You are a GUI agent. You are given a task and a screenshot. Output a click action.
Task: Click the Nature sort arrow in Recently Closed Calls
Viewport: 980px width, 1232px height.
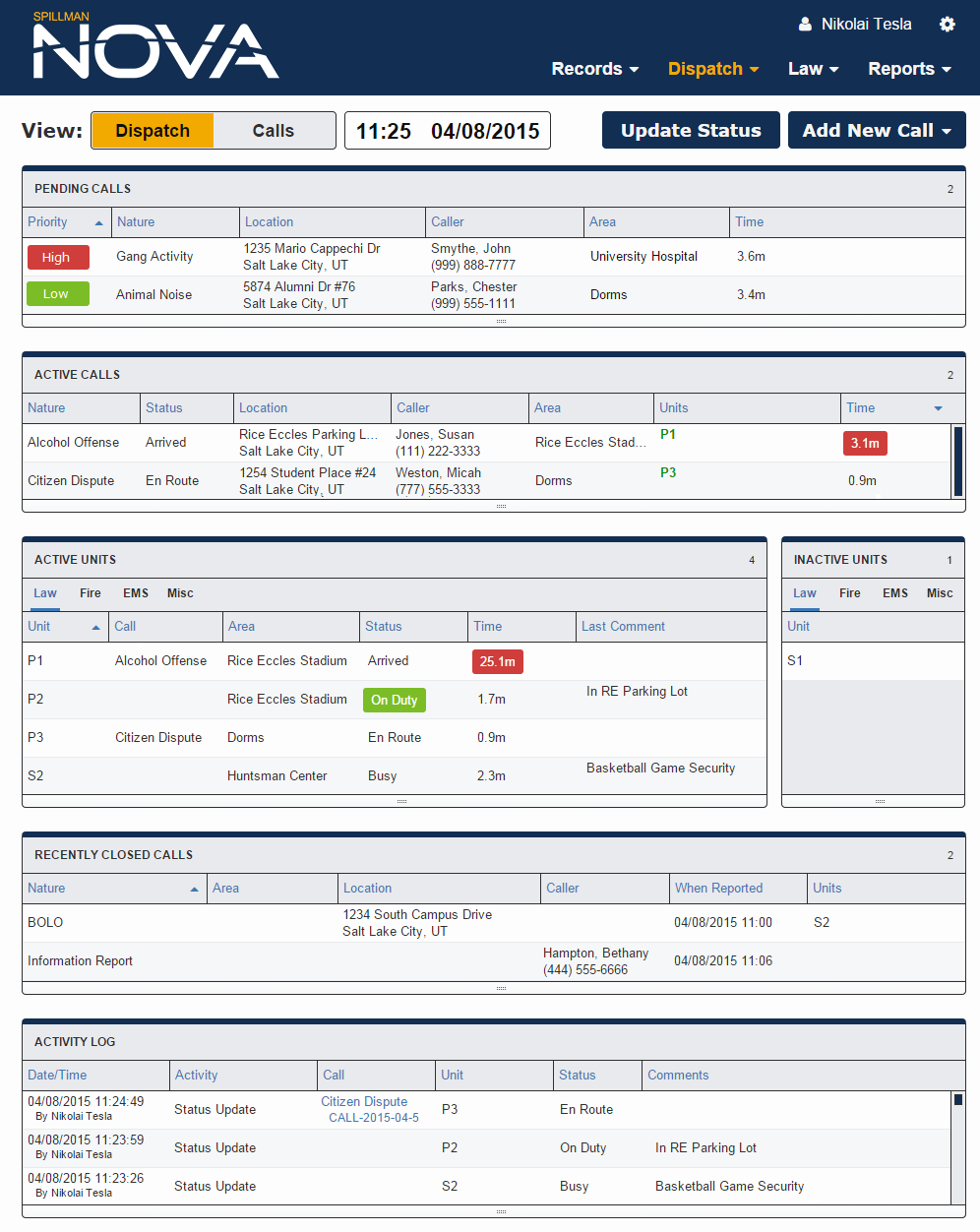pyautogui.click(x=194, y=889)
